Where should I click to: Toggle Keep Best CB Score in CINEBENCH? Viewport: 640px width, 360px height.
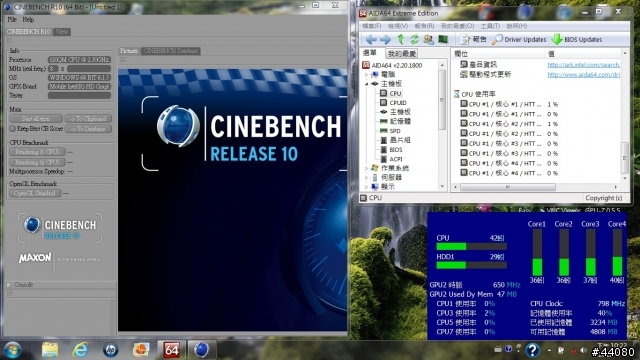click(12, 129)
